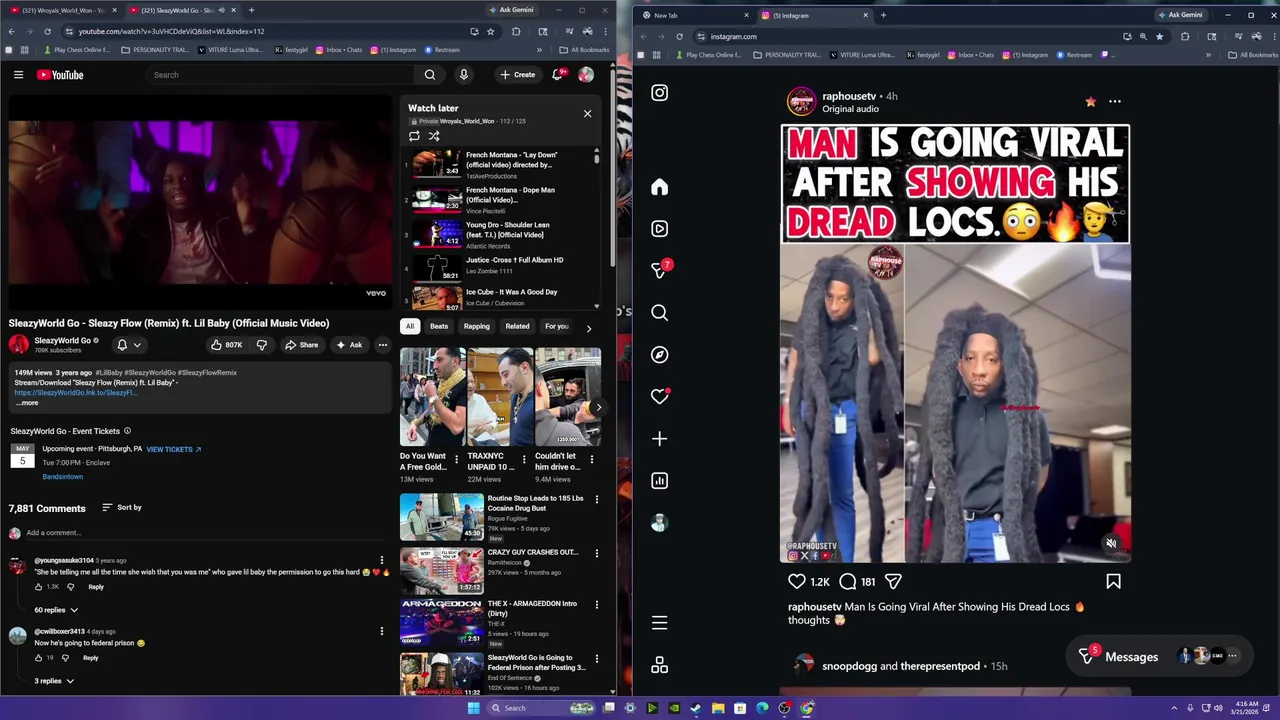Start YouTube voice search with microphone
Screen dimensions: 1280x720
tap(464, 75)
